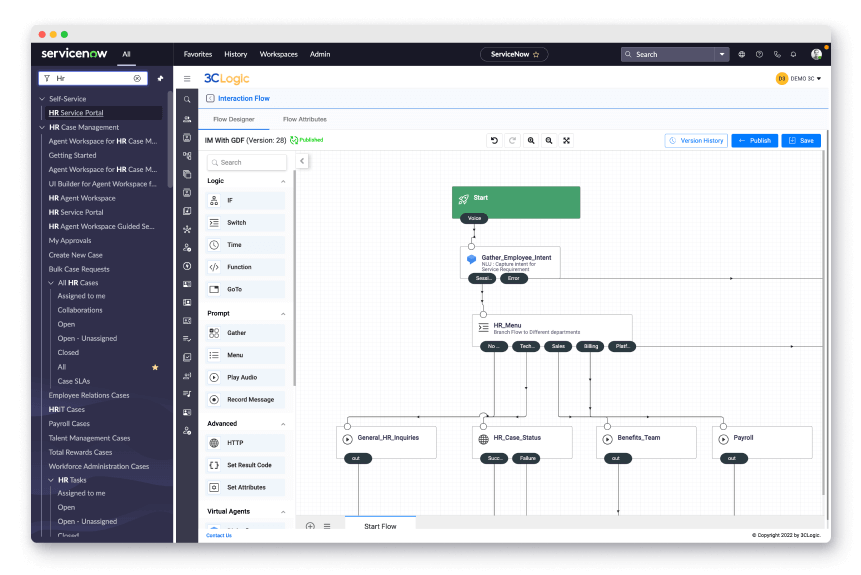Open the History menu
Screen dimensions: 861x575
(x=236, y=54)
